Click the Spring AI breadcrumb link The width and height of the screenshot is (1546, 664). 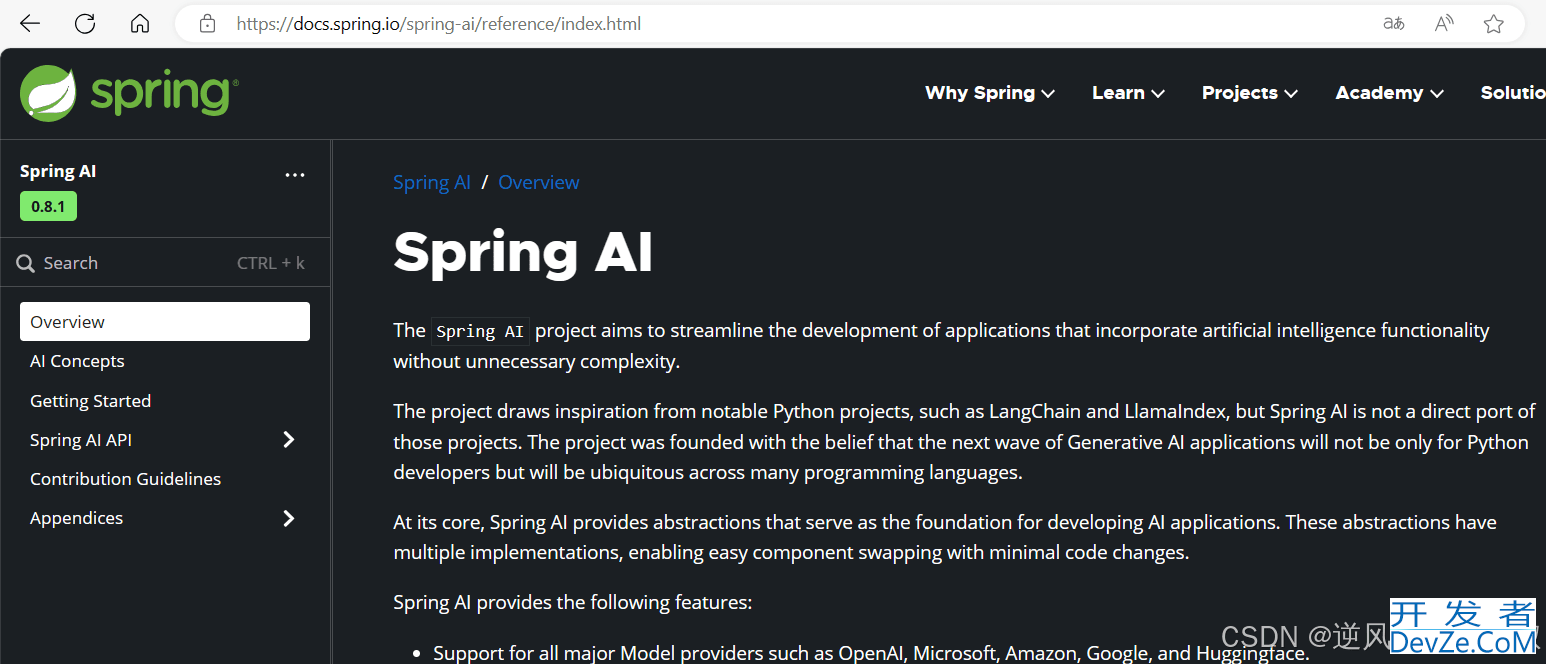[x=432, y=182]
